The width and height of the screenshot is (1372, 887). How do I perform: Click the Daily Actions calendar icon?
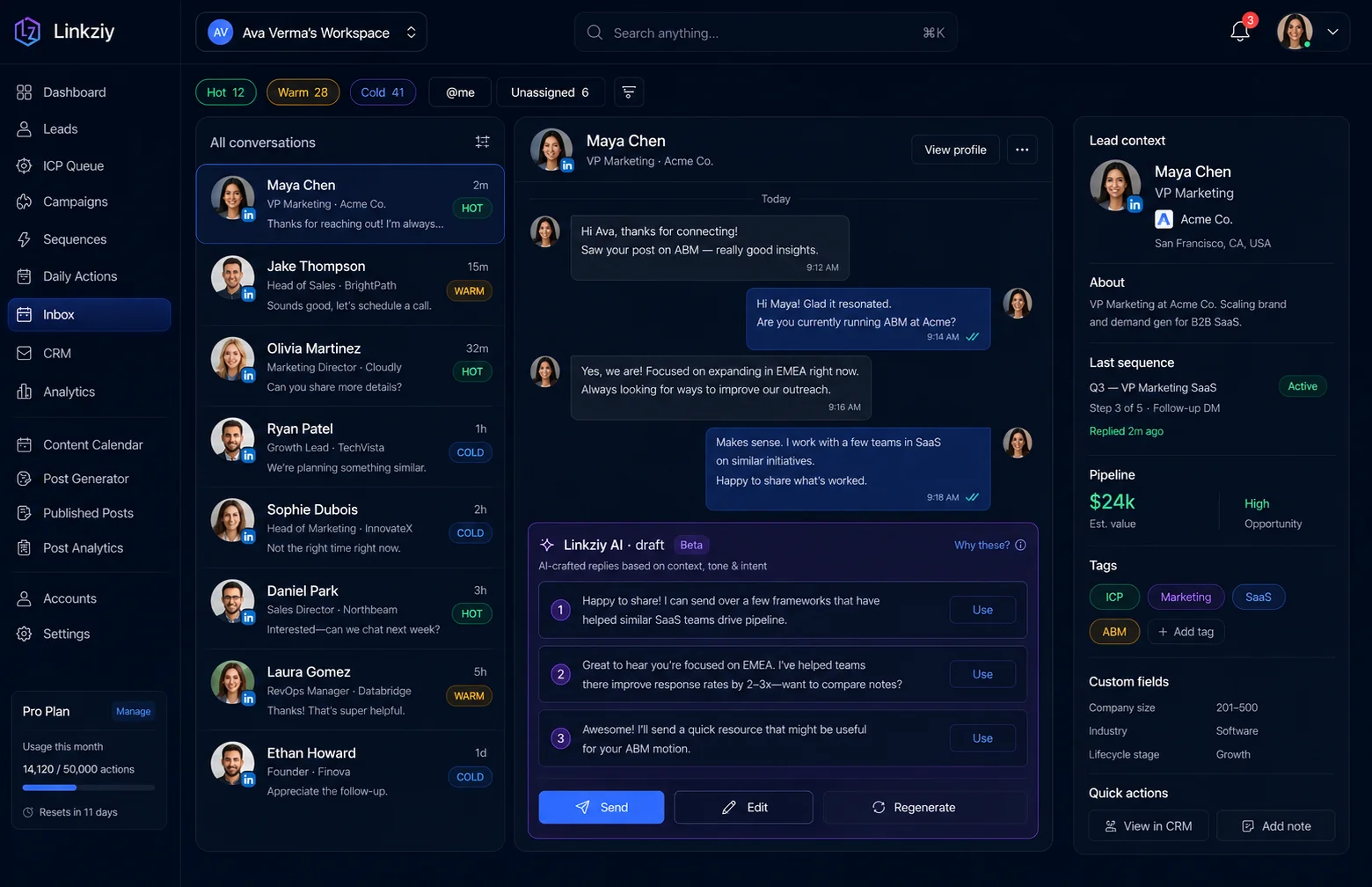[24, 276]
